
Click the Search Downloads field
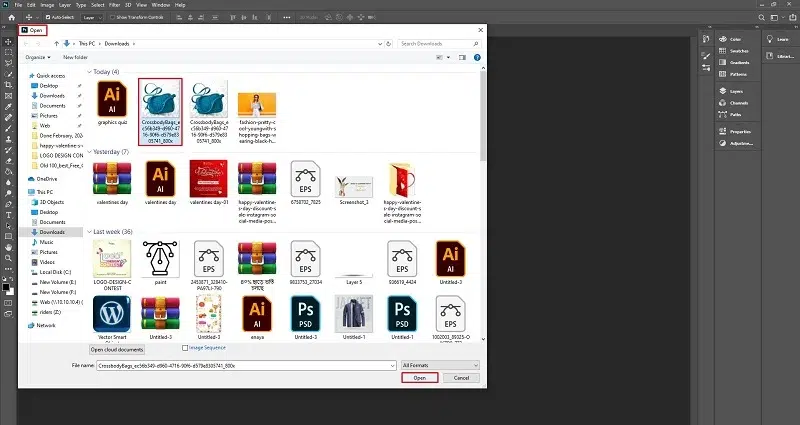[x=439, y=44]
